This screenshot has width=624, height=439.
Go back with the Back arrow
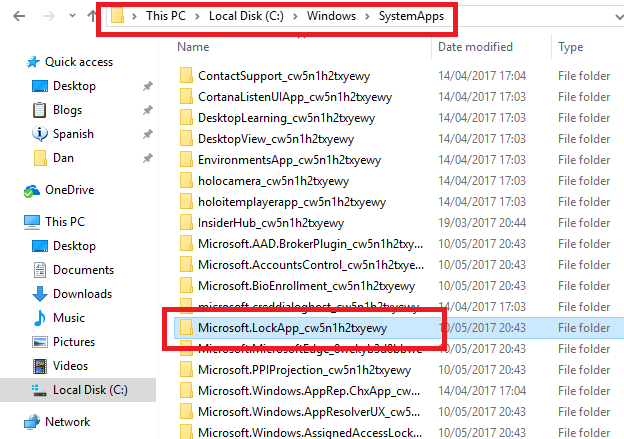tap(19, 16)
